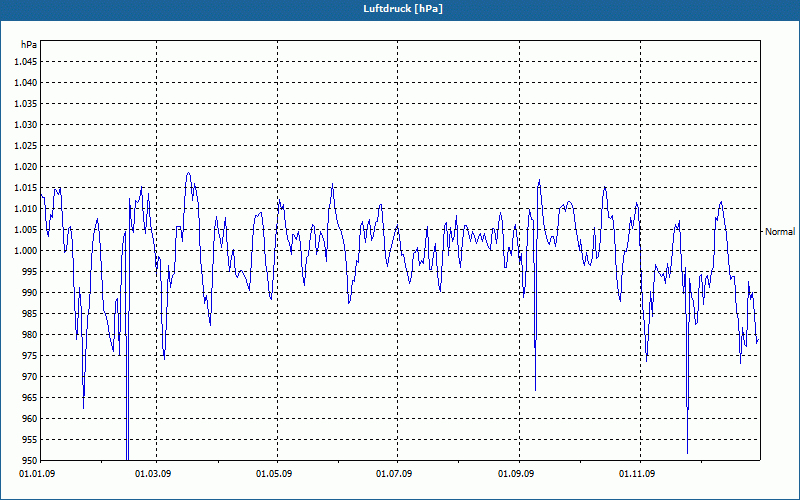Click the 980 y-axis value
Screen dimensions: 800x500
click(x=31, y=335)
